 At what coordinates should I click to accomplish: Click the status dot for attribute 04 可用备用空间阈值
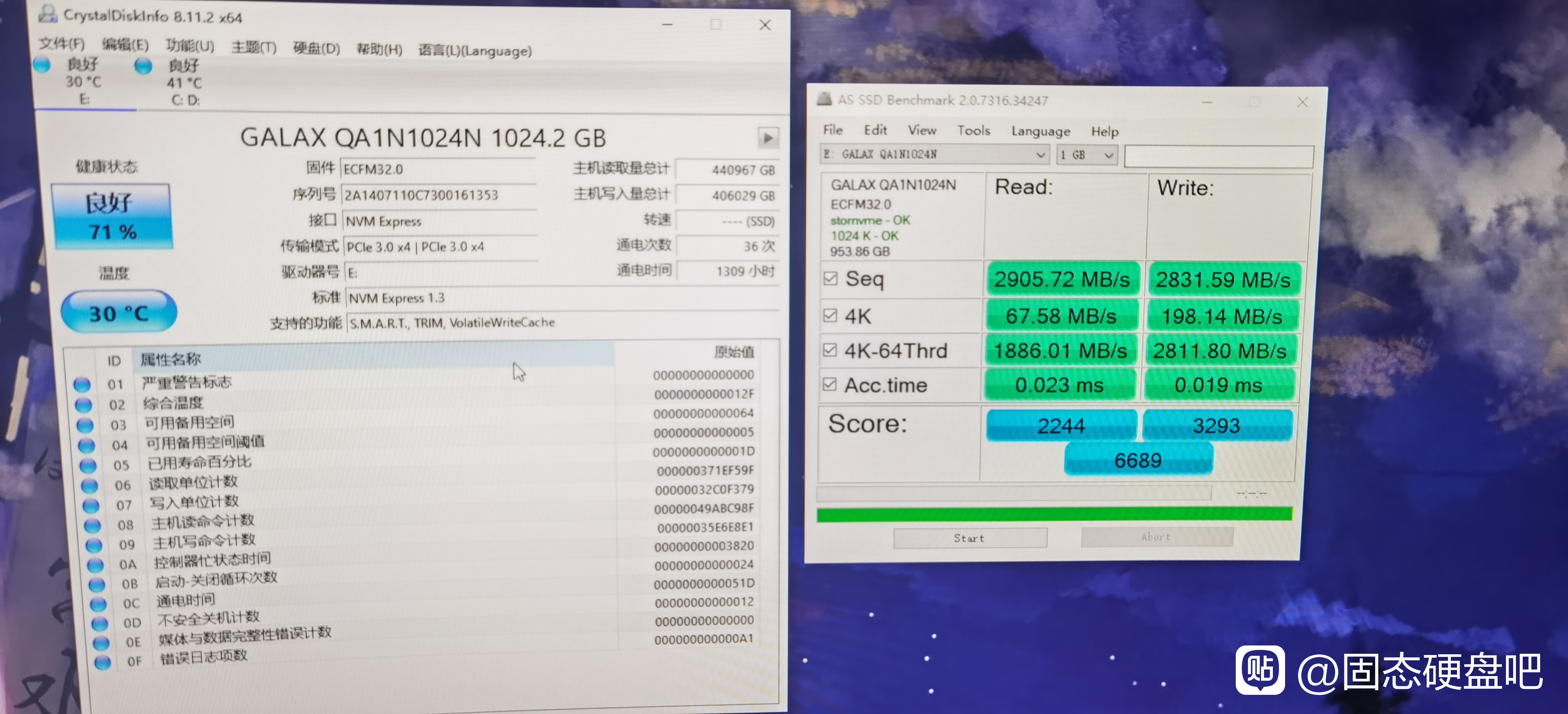[x=87, y=446]
